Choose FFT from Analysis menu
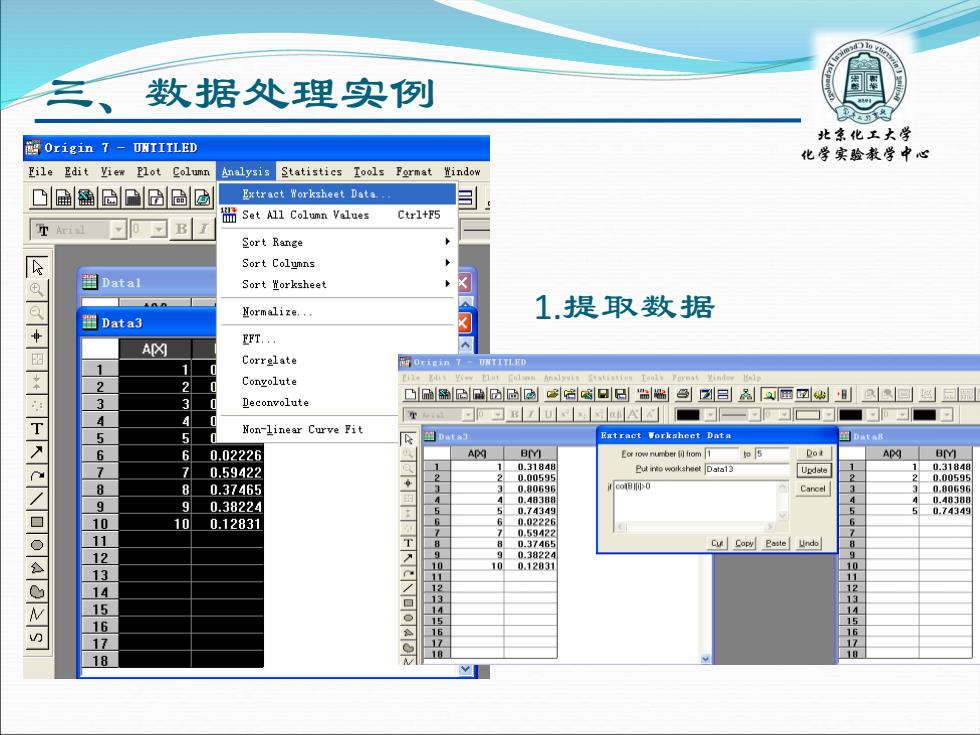The height and width of the screenshot is (735, 980). point(258,339)
